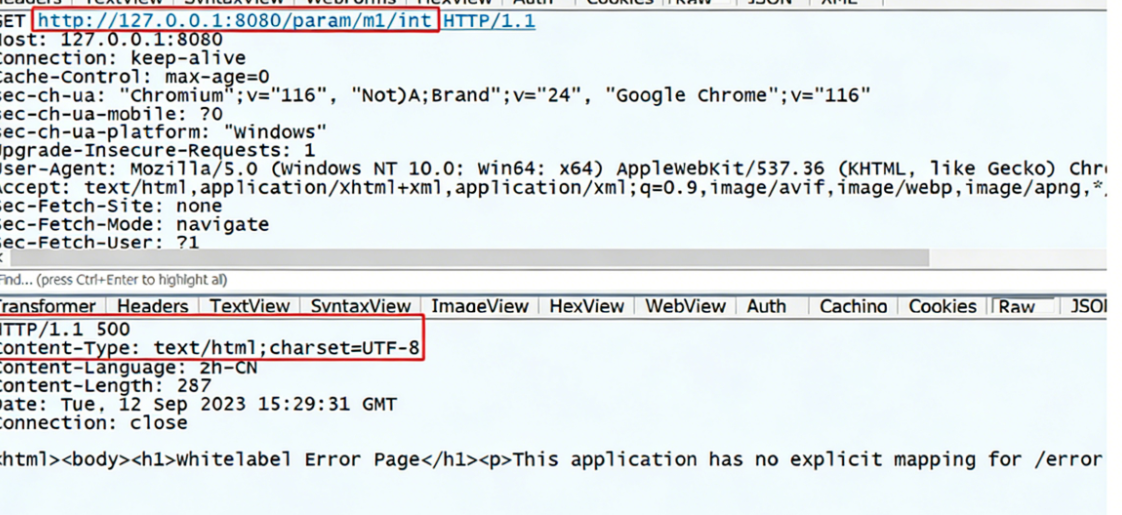Click the 'Sec-Fetch-User: ?1' line

[x=99, y=242]
